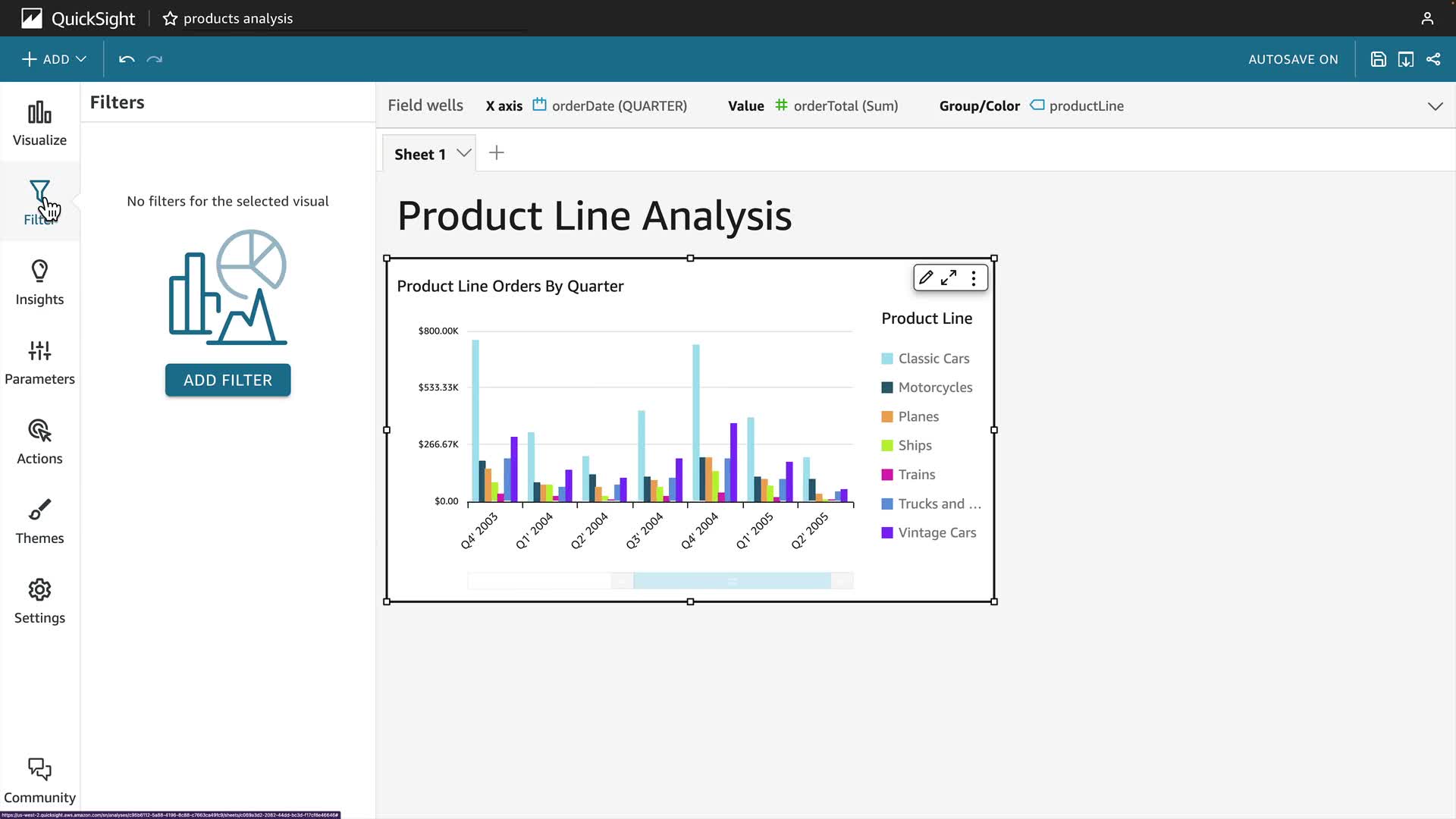Expand the ADD dropdown menu

[55, 59]
